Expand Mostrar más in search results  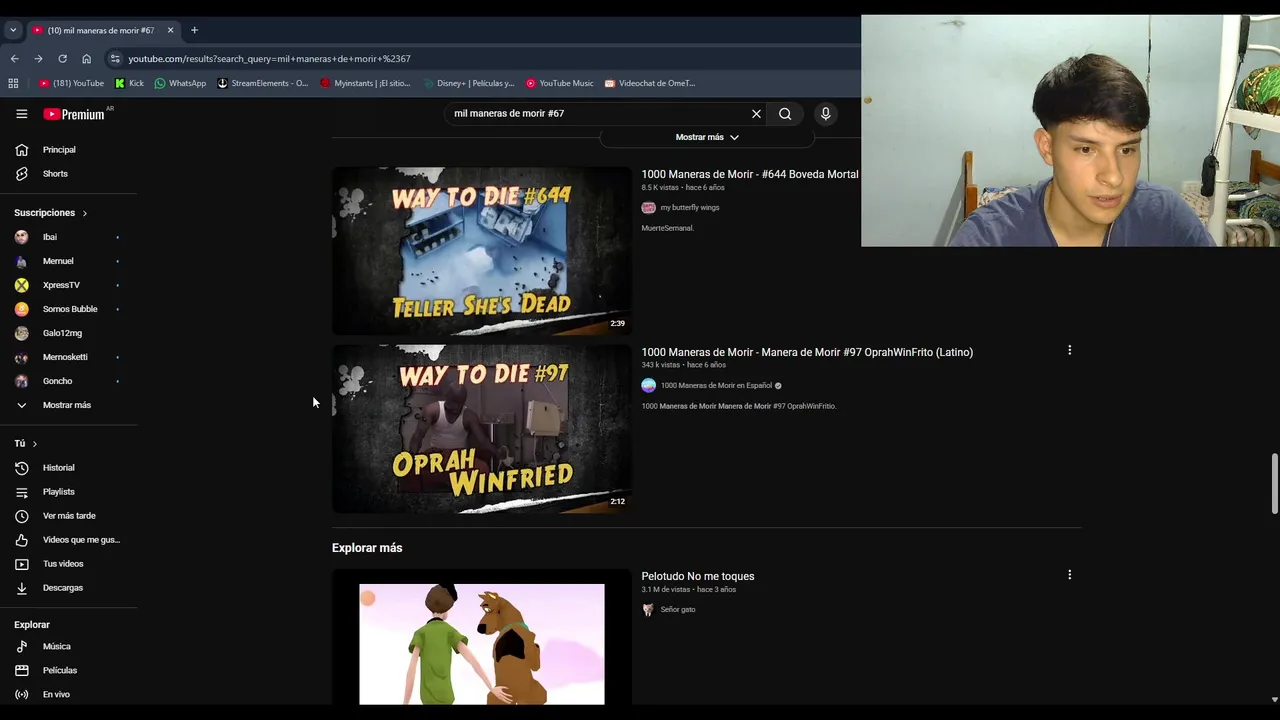pos(707,137)
